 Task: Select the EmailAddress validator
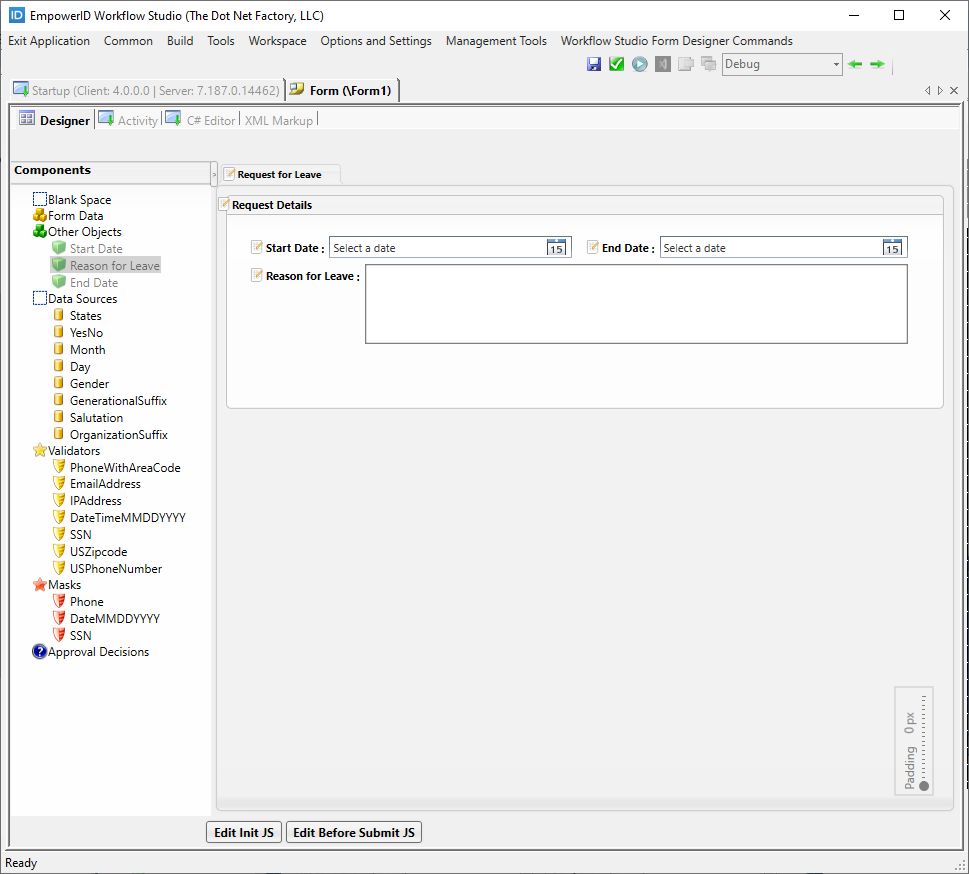(x=105, y=484)
